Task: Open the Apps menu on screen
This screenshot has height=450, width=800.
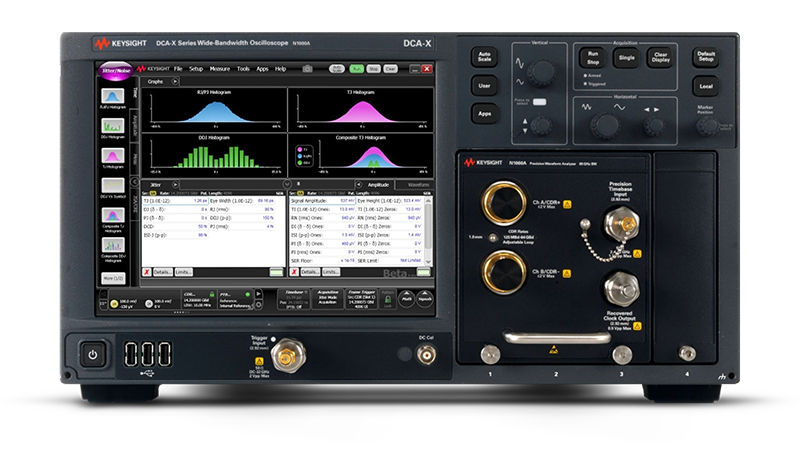Action: pyautogui.click(x=262, y=69)
